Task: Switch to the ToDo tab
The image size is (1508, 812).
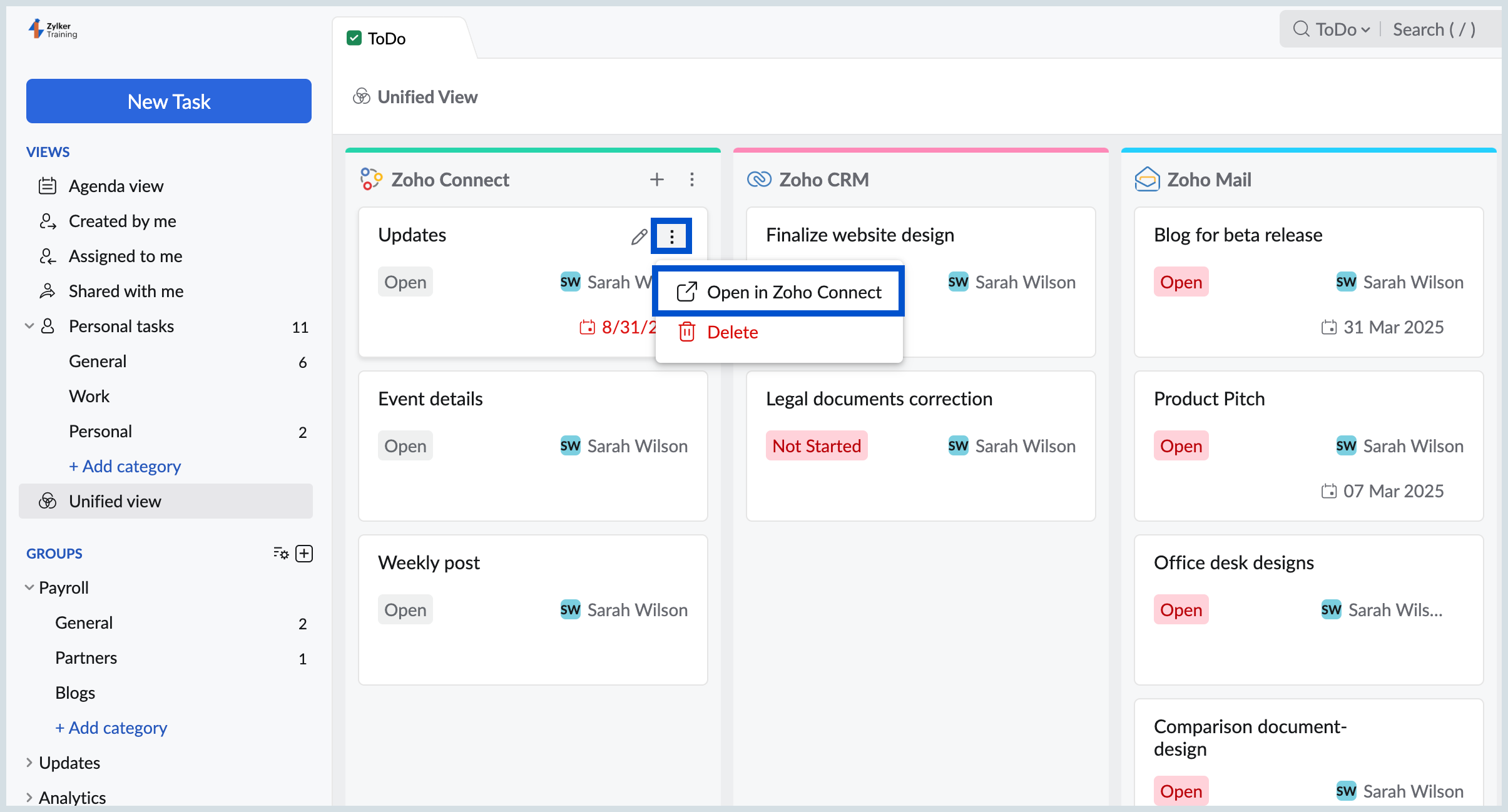Action: pyautogui.click(x=387, y=38)
